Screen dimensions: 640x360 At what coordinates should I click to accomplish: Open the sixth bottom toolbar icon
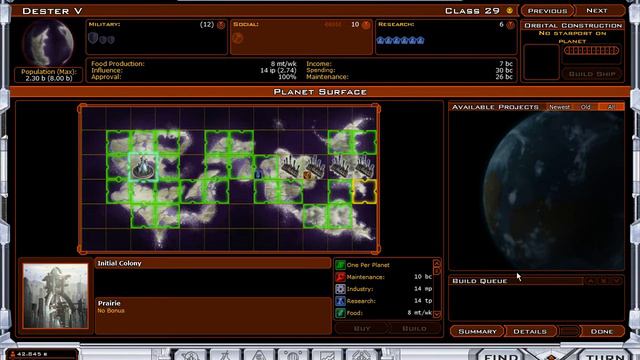tap(362, 355)
